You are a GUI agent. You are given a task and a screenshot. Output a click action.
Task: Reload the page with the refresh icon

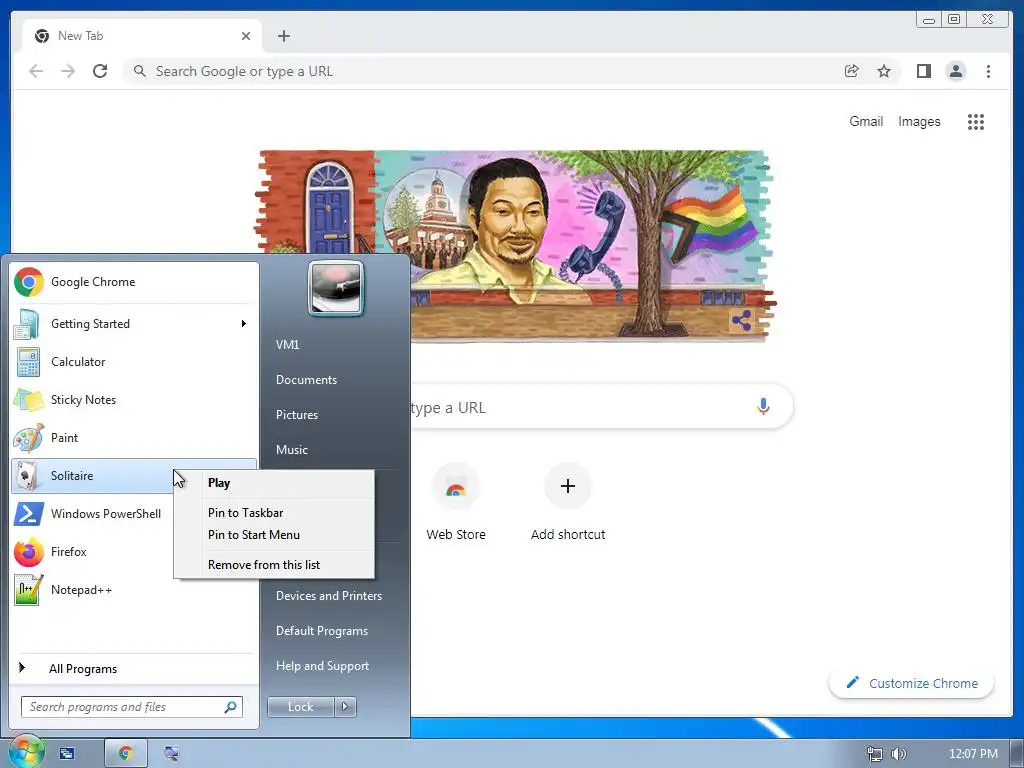100,71
